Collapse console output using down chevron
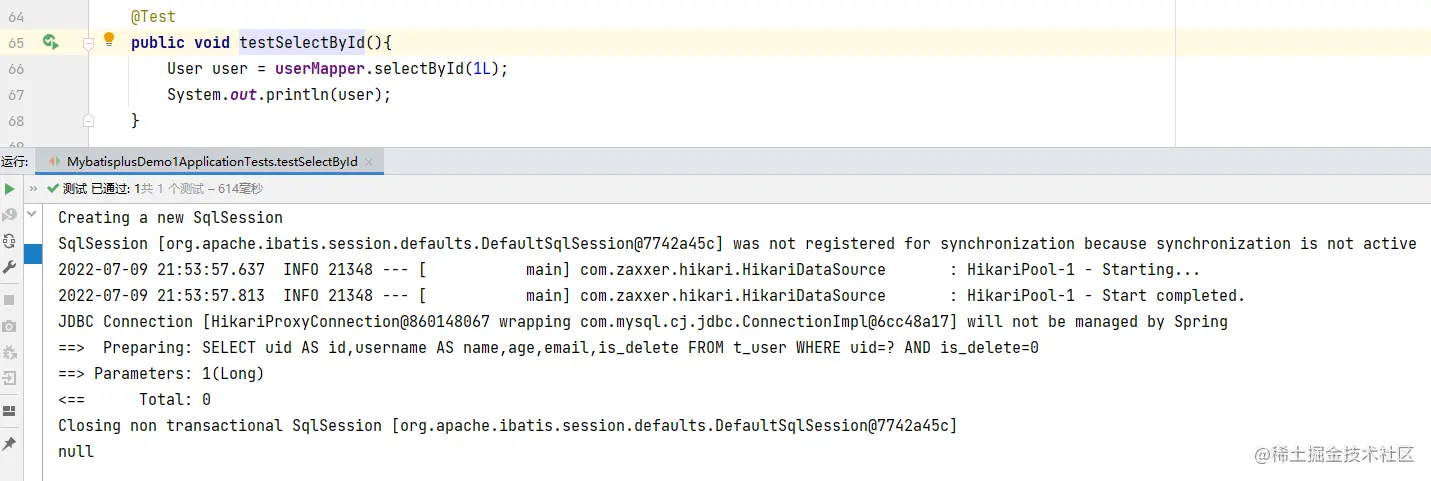This screenshot has width=1431, height=481. [x=32, y=214]
